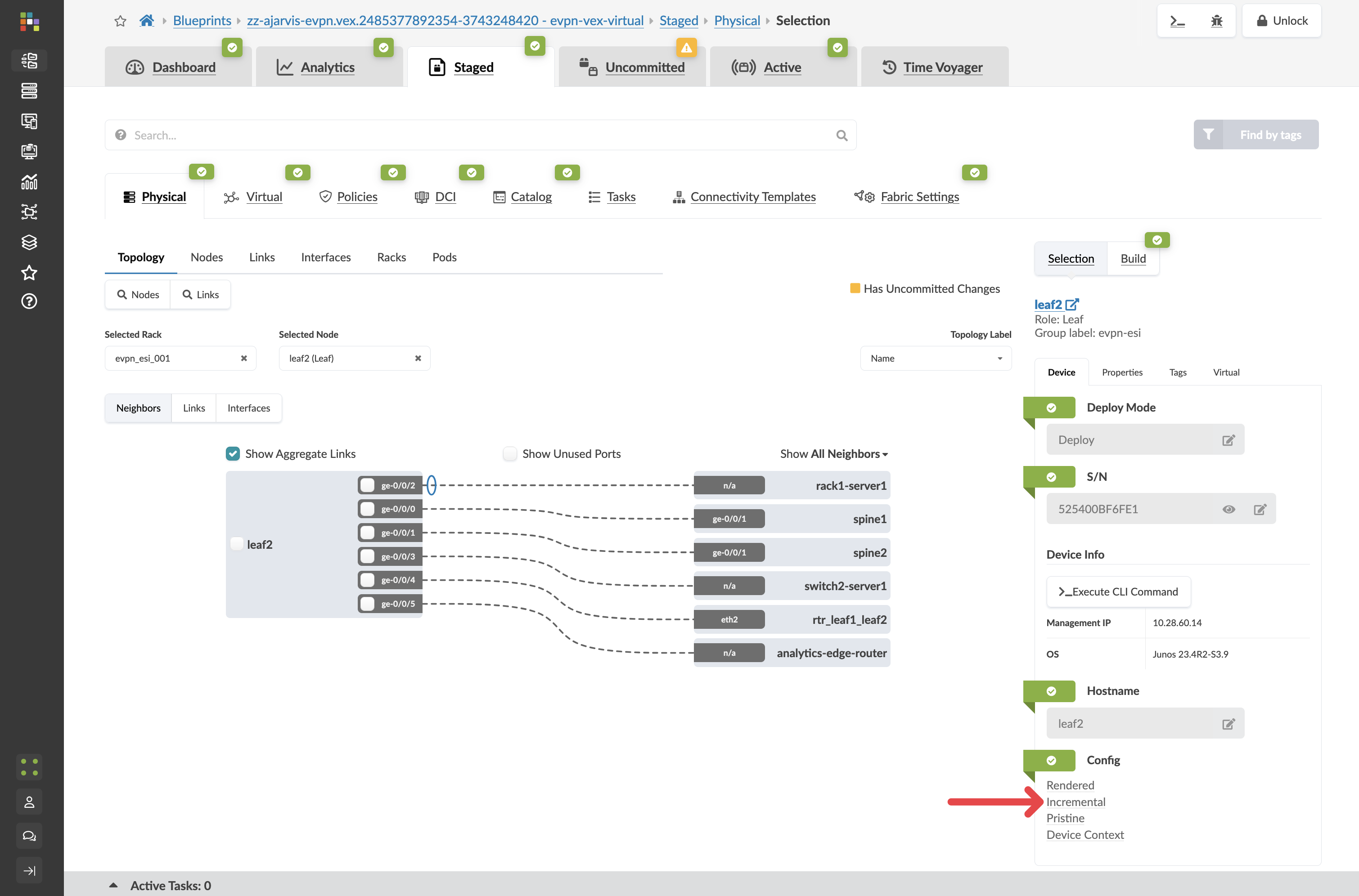Edit the Deploy Mode field icon
The image size is (1359, 896).
1228,440
